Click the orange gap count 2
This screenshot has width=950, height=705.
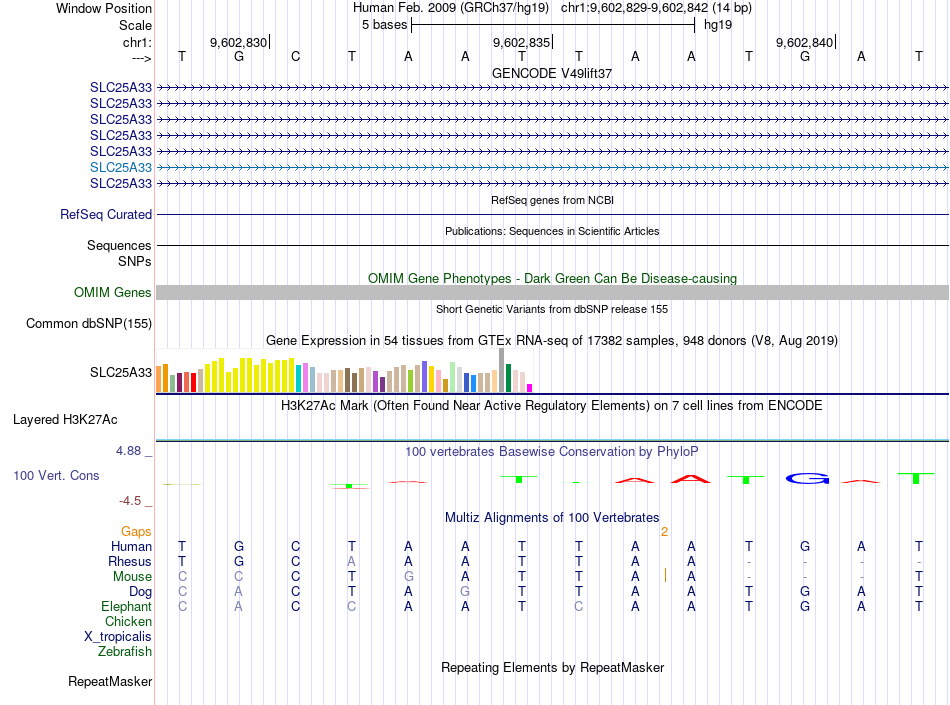[665, 532]
